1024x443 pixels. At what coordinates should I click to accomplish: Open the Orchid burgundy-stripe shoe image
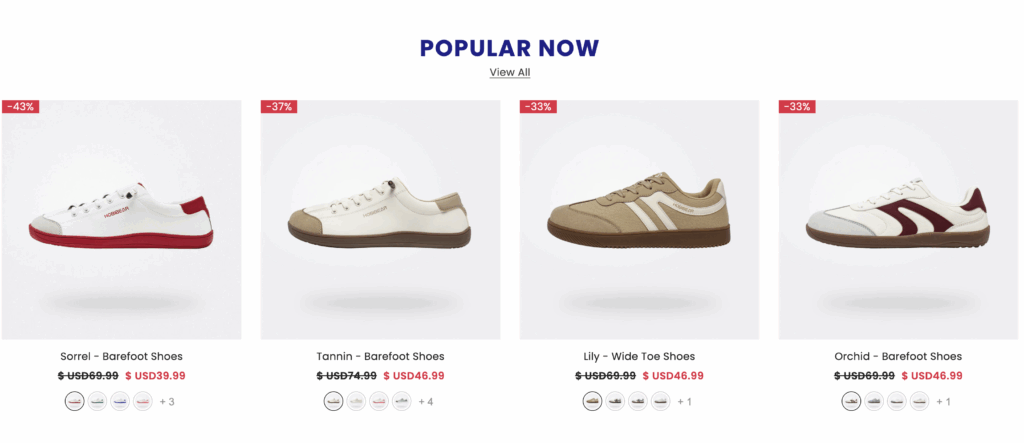[898, 220]
